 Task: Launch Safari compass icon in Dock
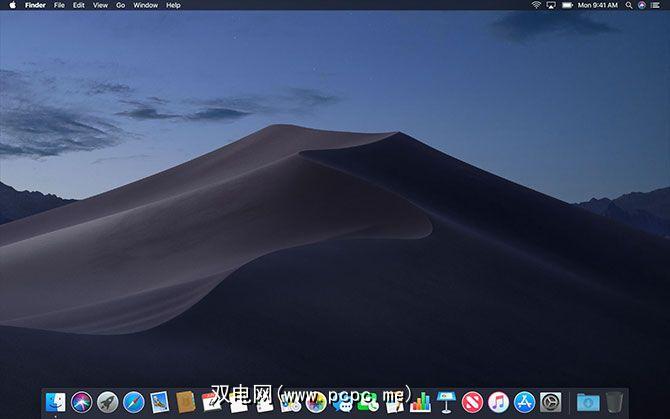point(133,402)
